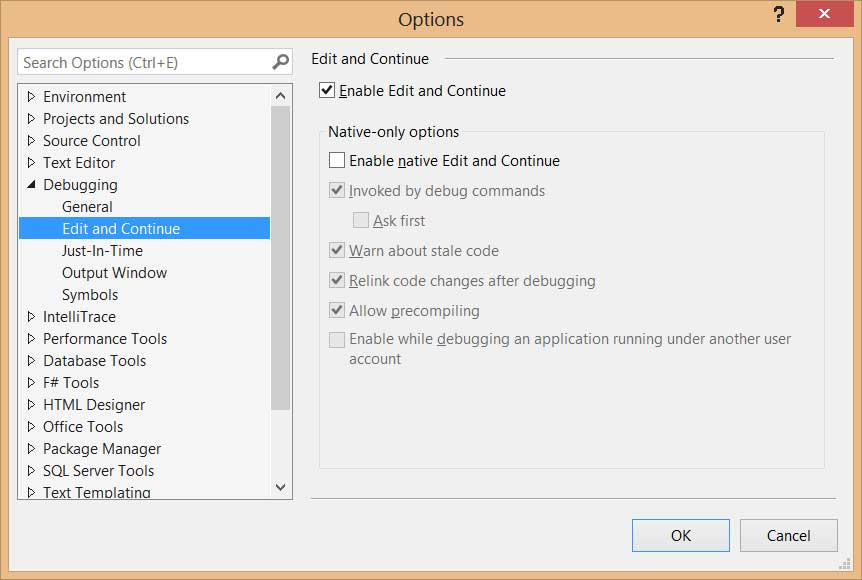The width and height of the screenshot is (862, 580).
Task: Expand the HTML Designer node
Action: [31, 405]
